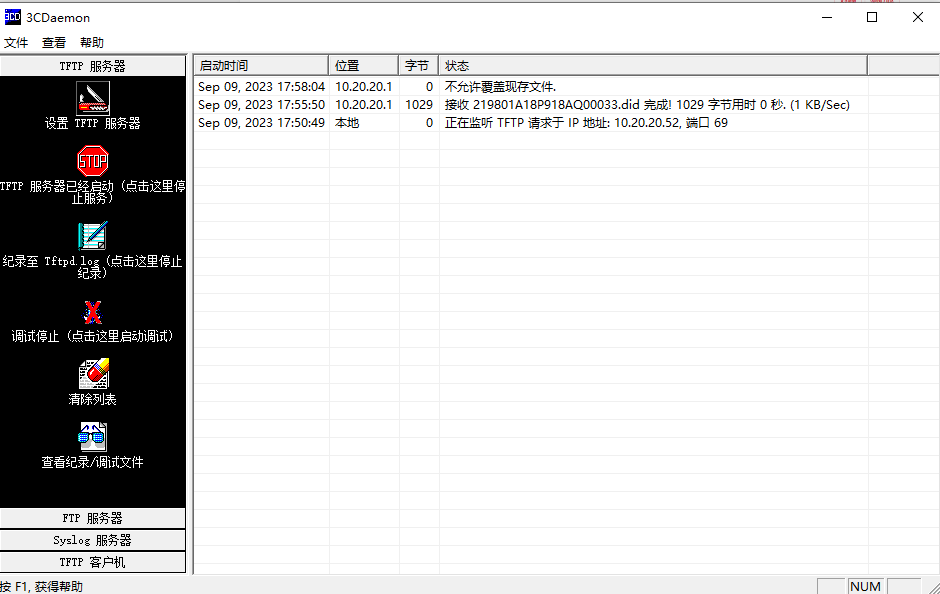This screenshot has width=940, height=594.
Task: Click the TFTP 服务器已经启动 stop service label
Action: pyautogui.click(x=93, y=192)
